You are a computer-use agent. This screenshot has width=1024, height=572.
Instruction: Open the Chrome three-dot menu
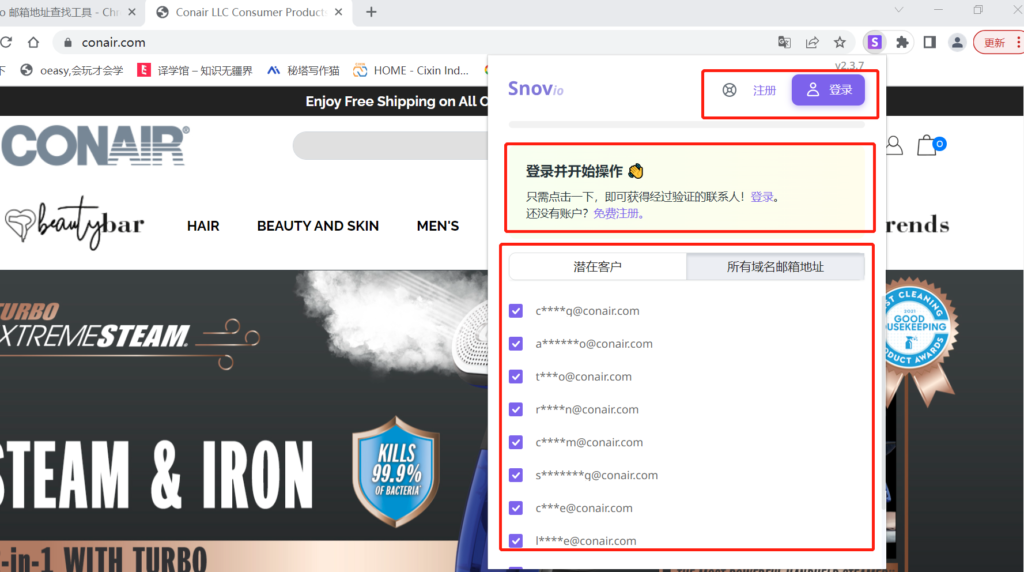(x=1018, y=42)
